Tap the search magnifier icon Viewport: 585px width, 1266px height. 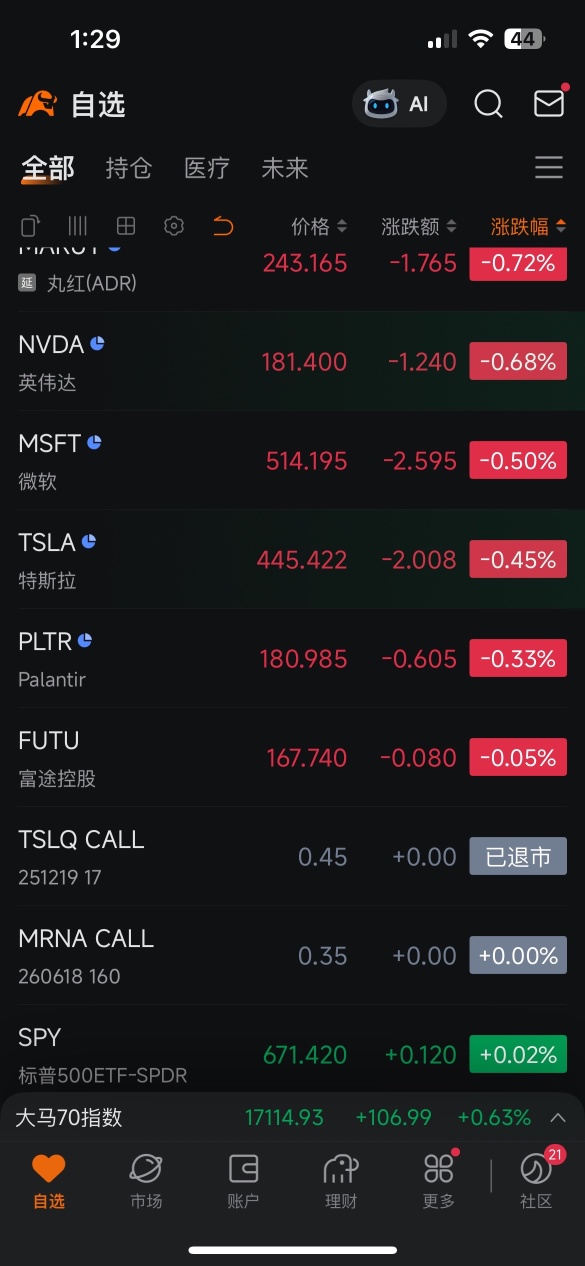coord(488,104)
